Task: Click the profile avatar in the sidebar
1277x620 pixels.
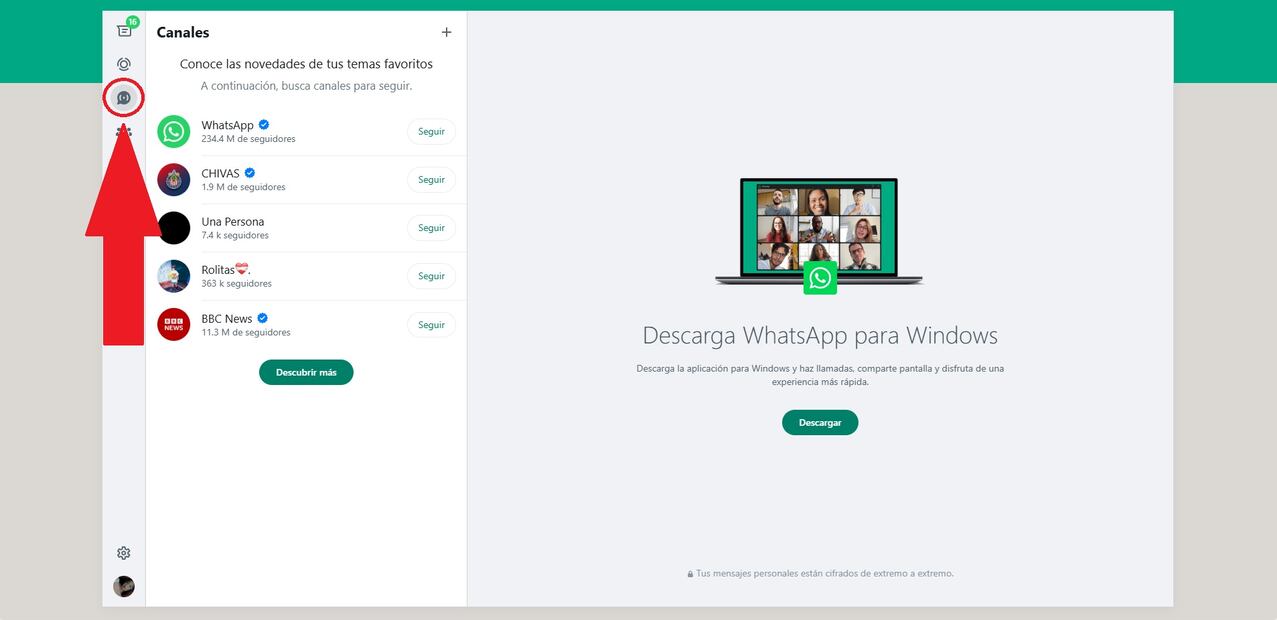Action: [124, 586]
